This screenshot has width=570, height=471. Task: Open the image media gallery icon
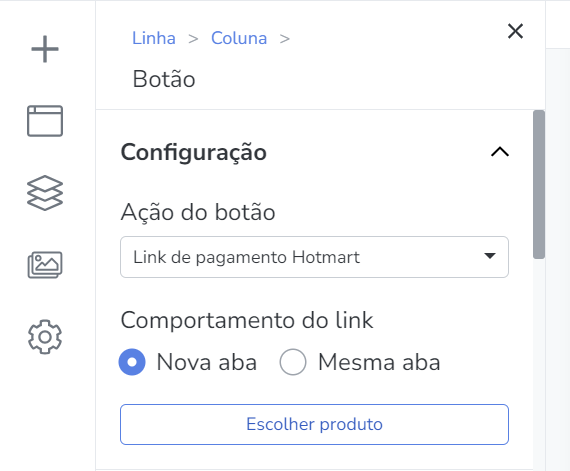pos(45,265)
